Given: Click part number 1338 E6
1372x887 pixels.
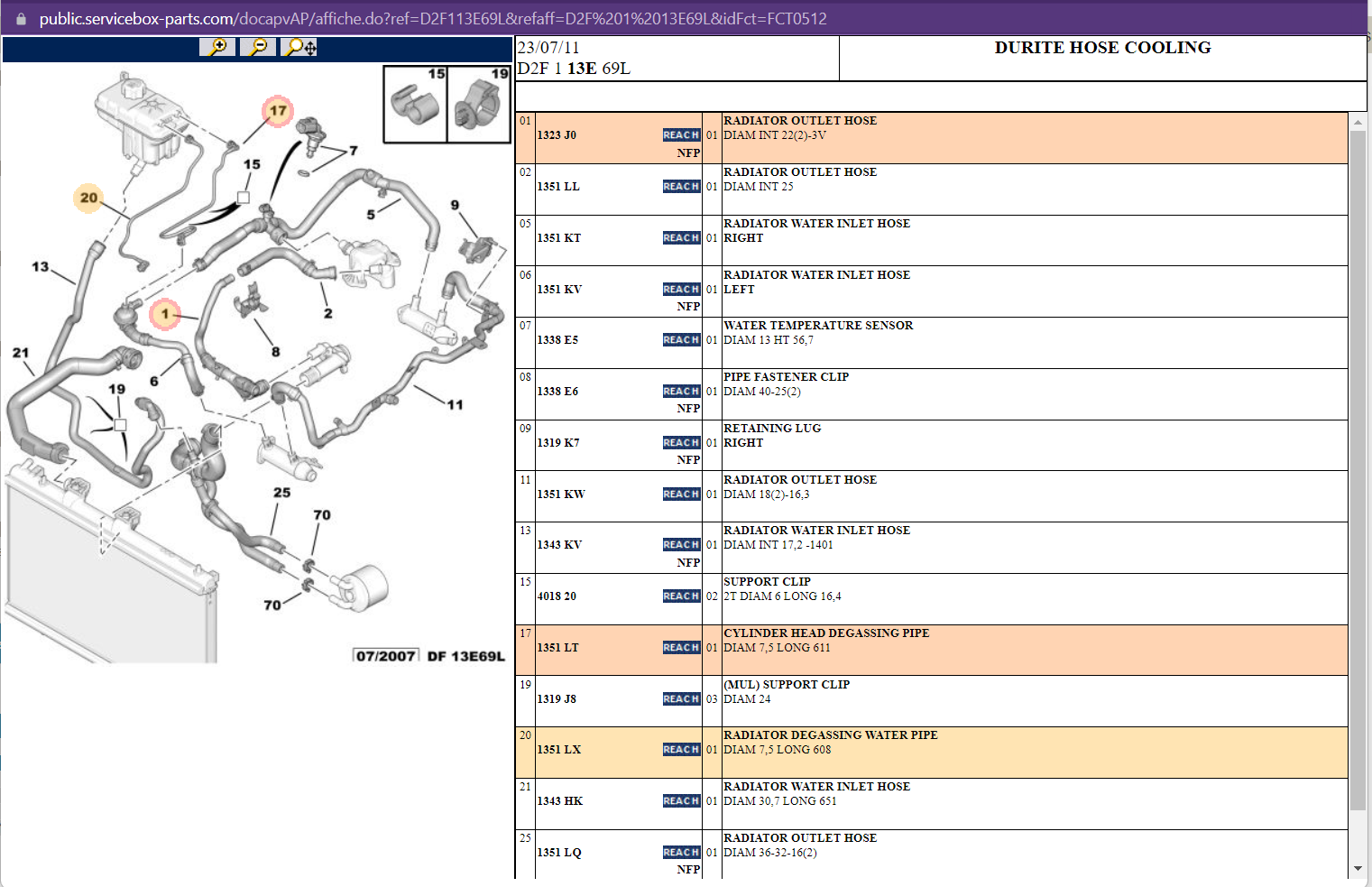Looking at the screenshot, I should [x=557, y=392].
